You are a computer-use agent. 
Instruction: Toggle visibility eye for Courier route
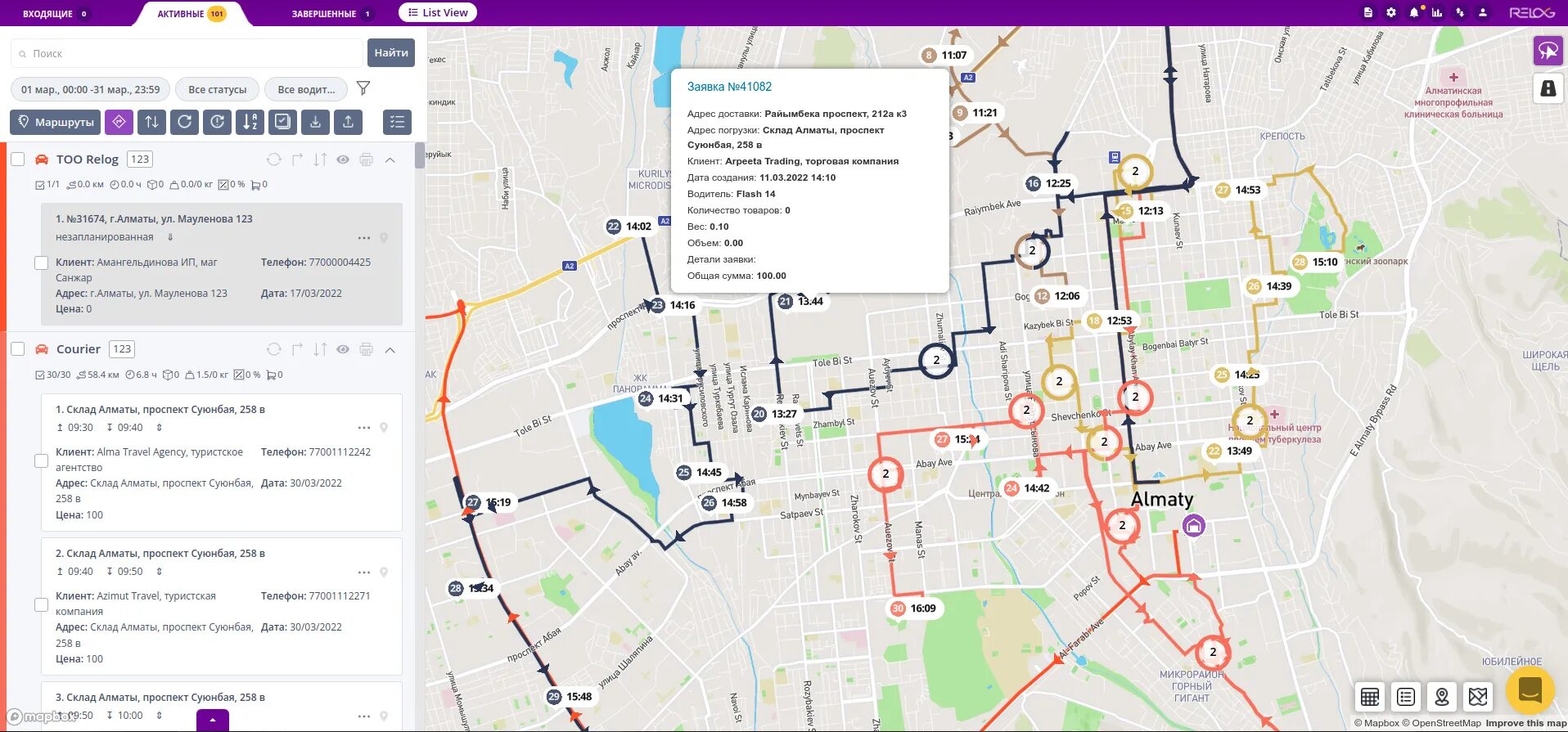pyautogui.click(x=343, y=349)
